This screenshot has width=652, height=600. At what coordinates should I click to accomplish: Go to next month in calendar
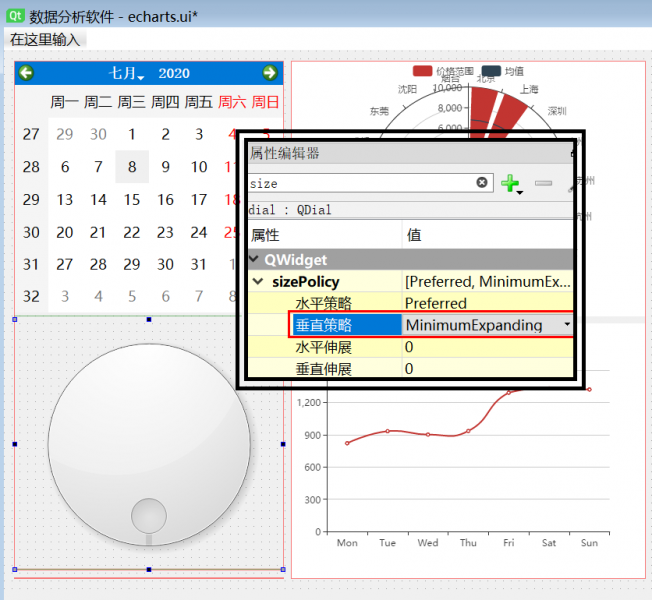(x=269, y=73)
